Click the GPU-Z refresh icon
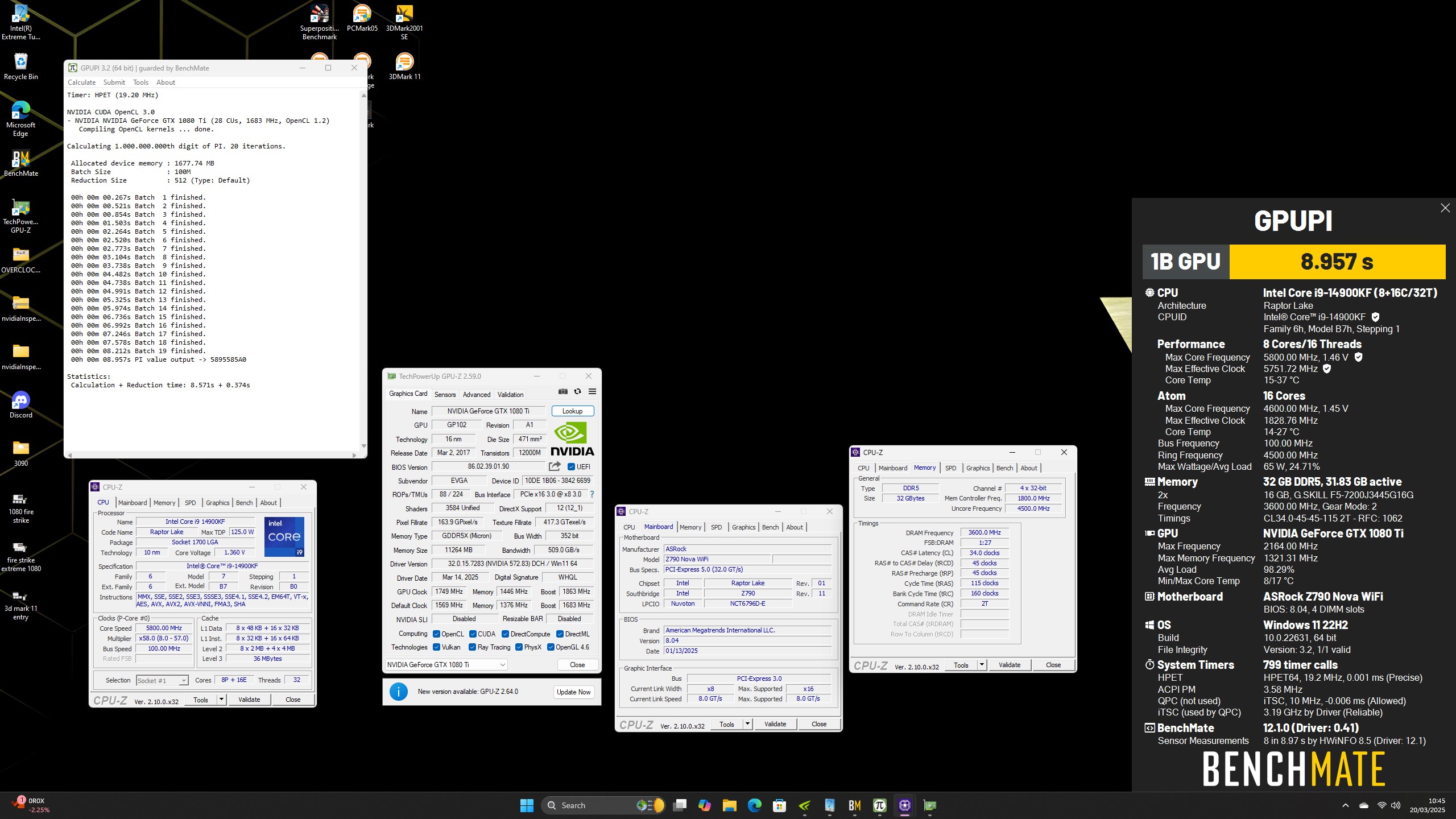The image size is (1456, 819). (577, 391)
